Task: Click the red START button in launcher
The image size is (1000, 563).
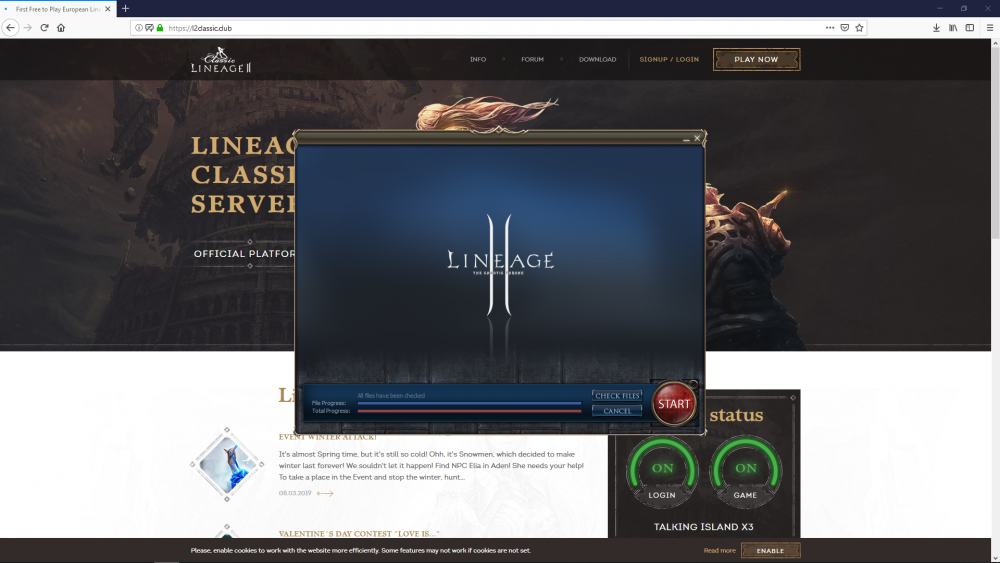Action: (x=673, y=404)
